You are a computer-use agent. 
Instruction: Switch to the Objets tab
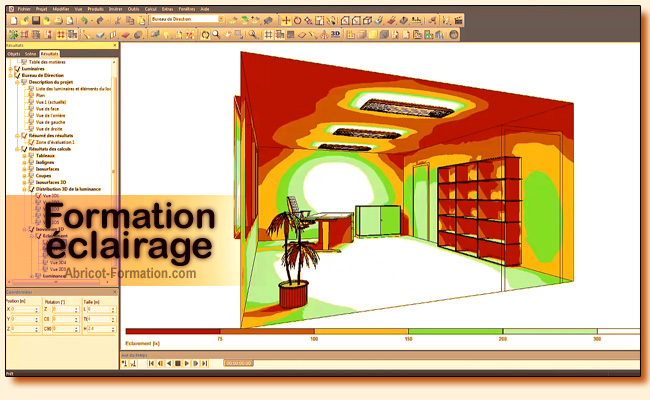(14, 54)
